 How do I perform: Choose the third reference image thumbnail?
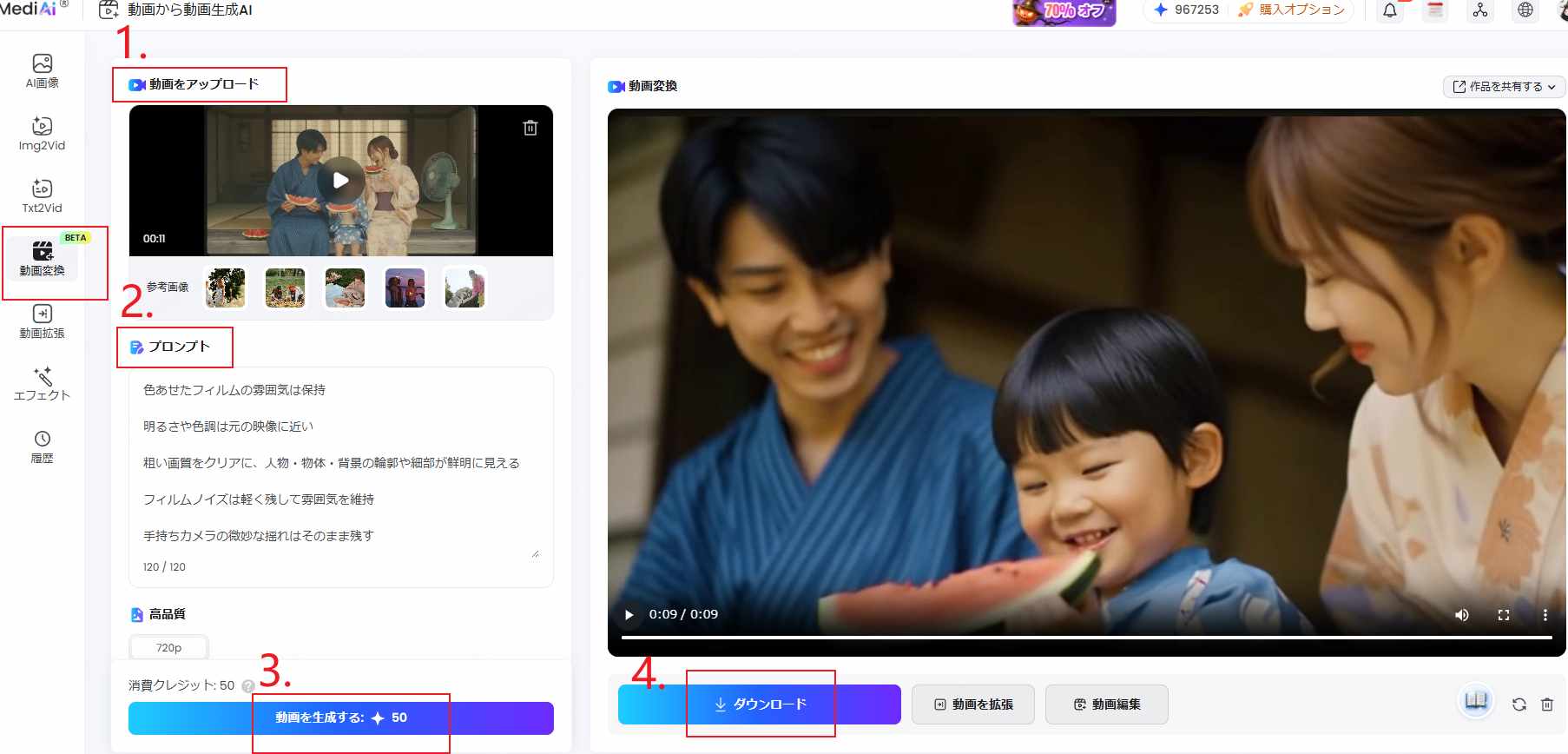pos(345,288)
